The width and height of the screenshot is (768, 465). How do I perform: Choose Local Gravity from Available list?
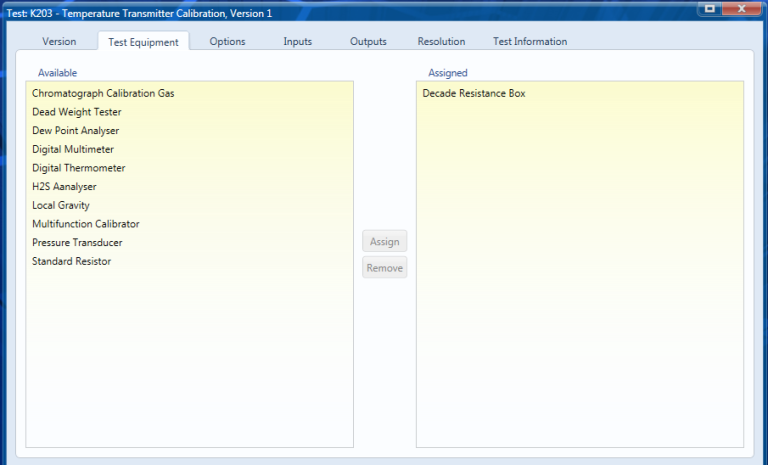(x=61, y=205)
